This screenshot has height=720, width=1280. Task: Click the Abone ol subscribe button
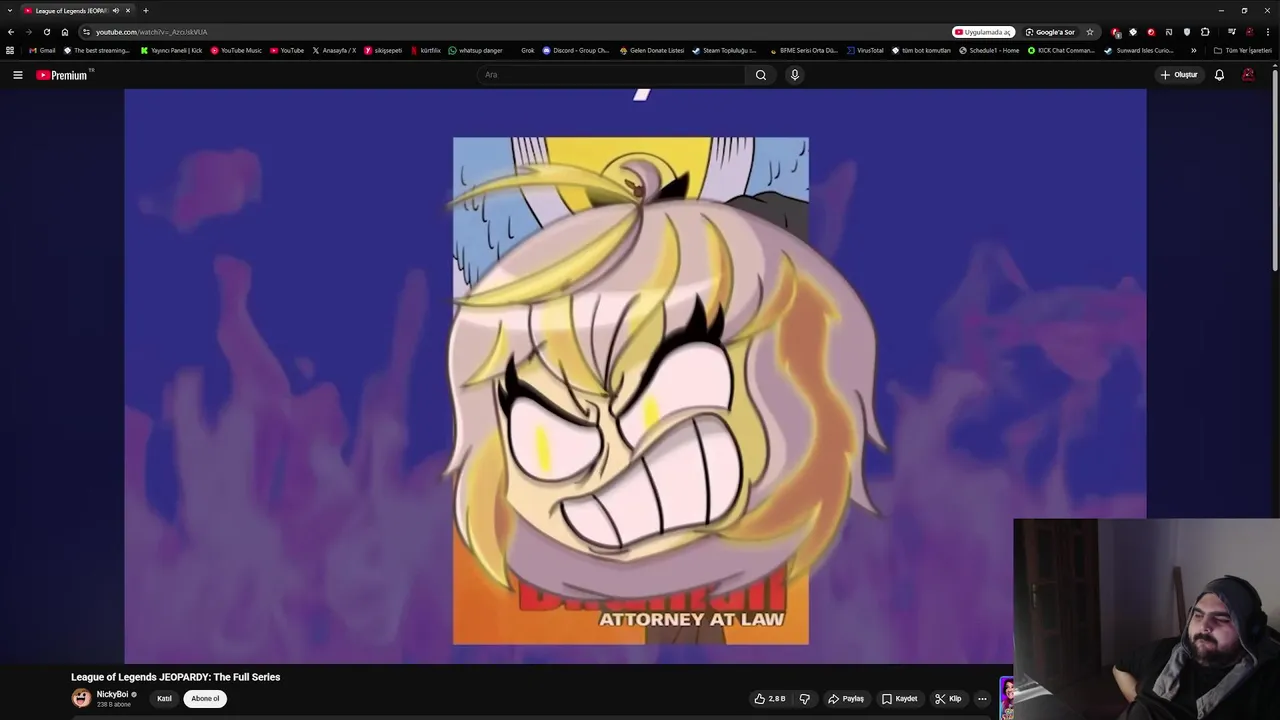click(205, 699)
